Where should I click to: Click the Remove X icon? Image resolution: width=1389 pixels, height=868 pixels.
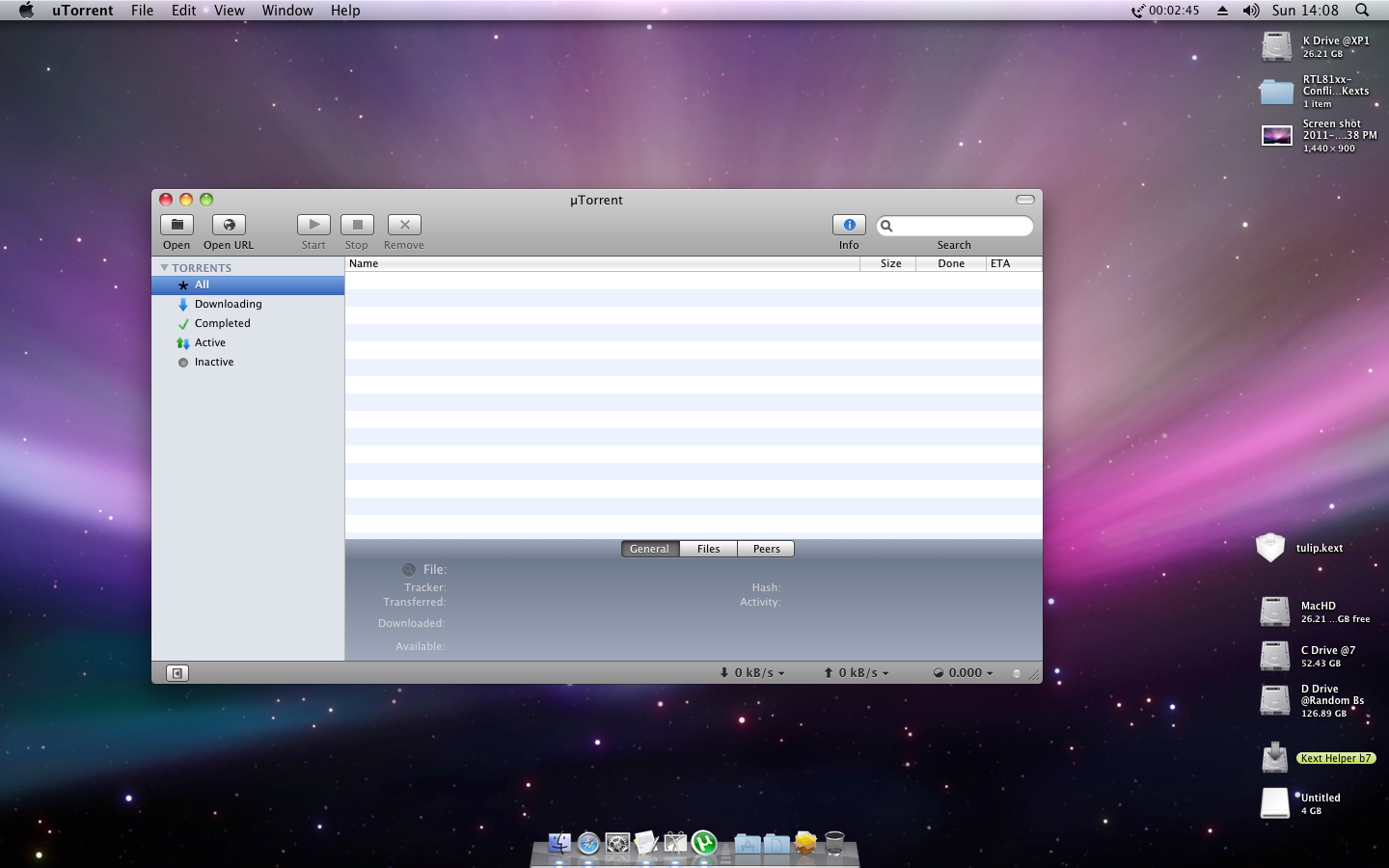tap(404, 225)
